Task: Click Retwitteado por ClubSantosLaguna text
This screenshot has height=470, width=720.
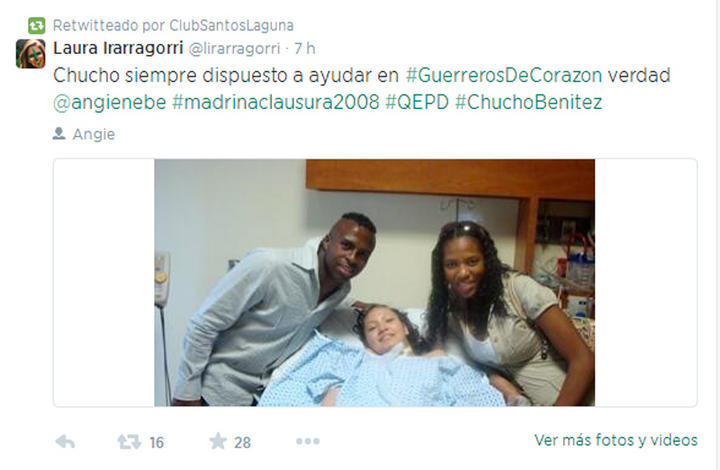Action: (x=173, y=25)
